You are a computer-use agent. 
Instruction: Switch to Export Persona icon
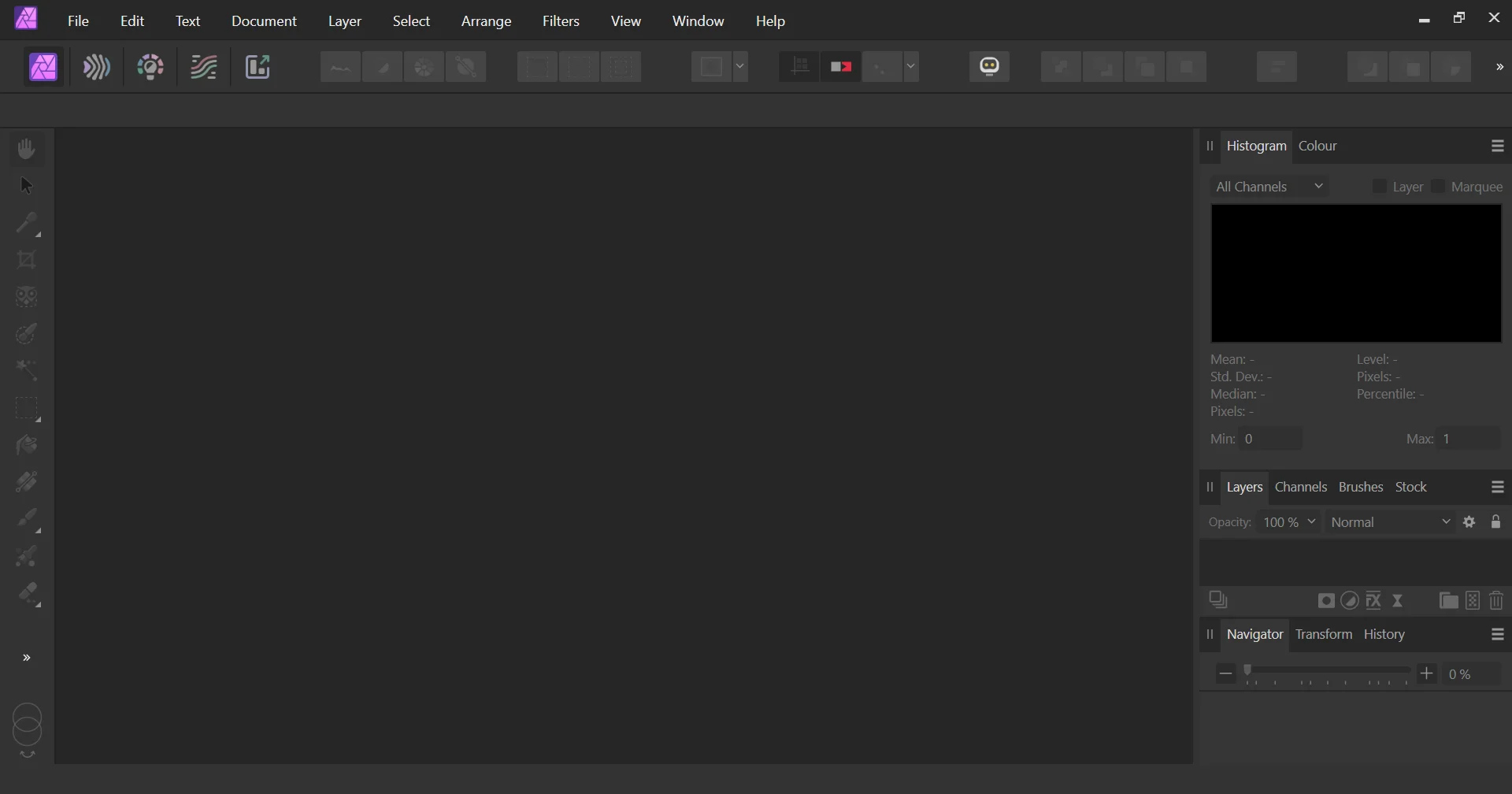[x=258, y=68]
